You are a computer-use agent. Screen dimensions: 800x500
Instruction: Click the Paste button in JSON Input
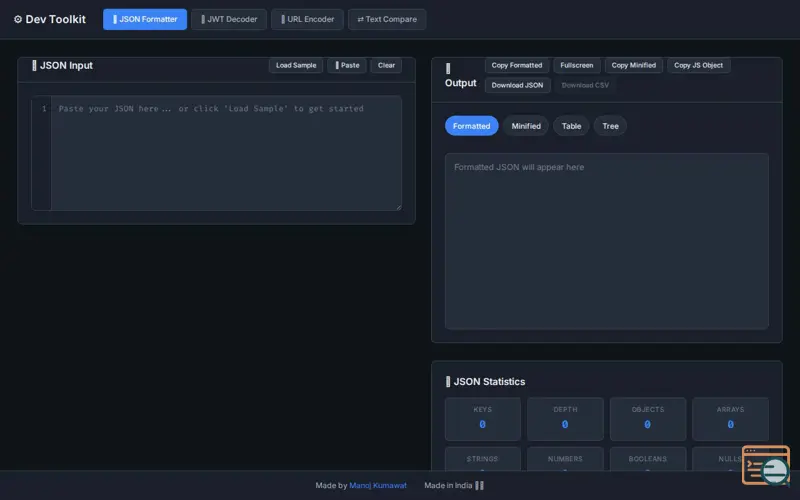(347, 65)
